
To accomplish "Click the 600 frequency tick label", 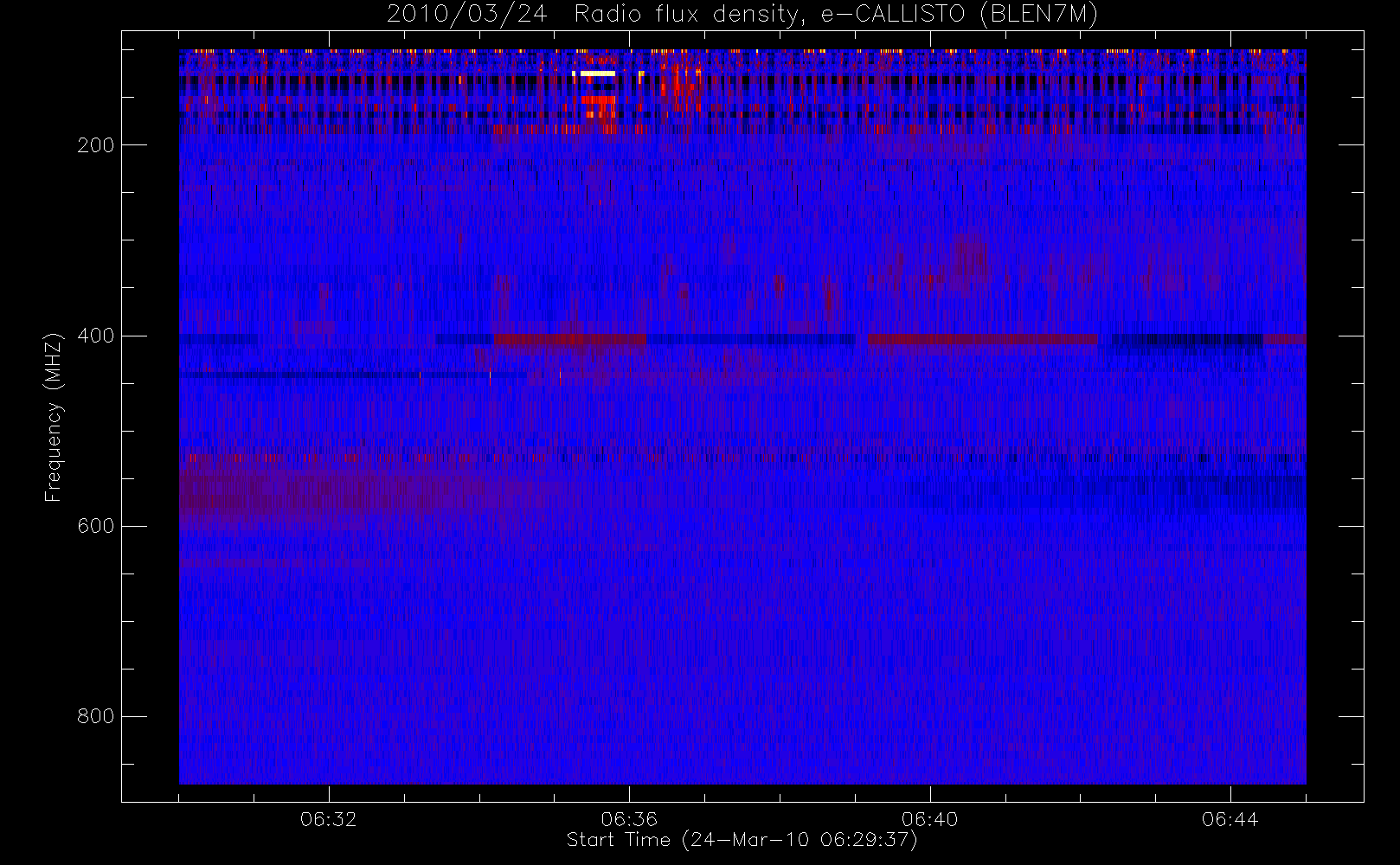I will [96, 526].
